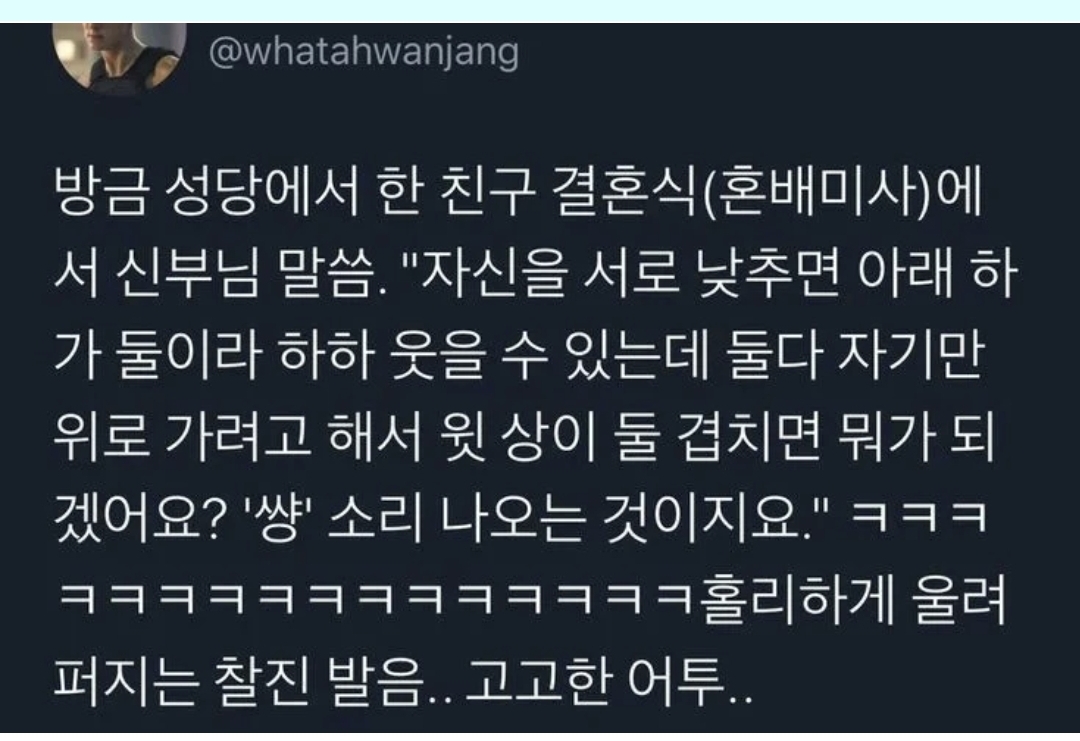Open the profile avatar photo

click(x=120, y=56)
